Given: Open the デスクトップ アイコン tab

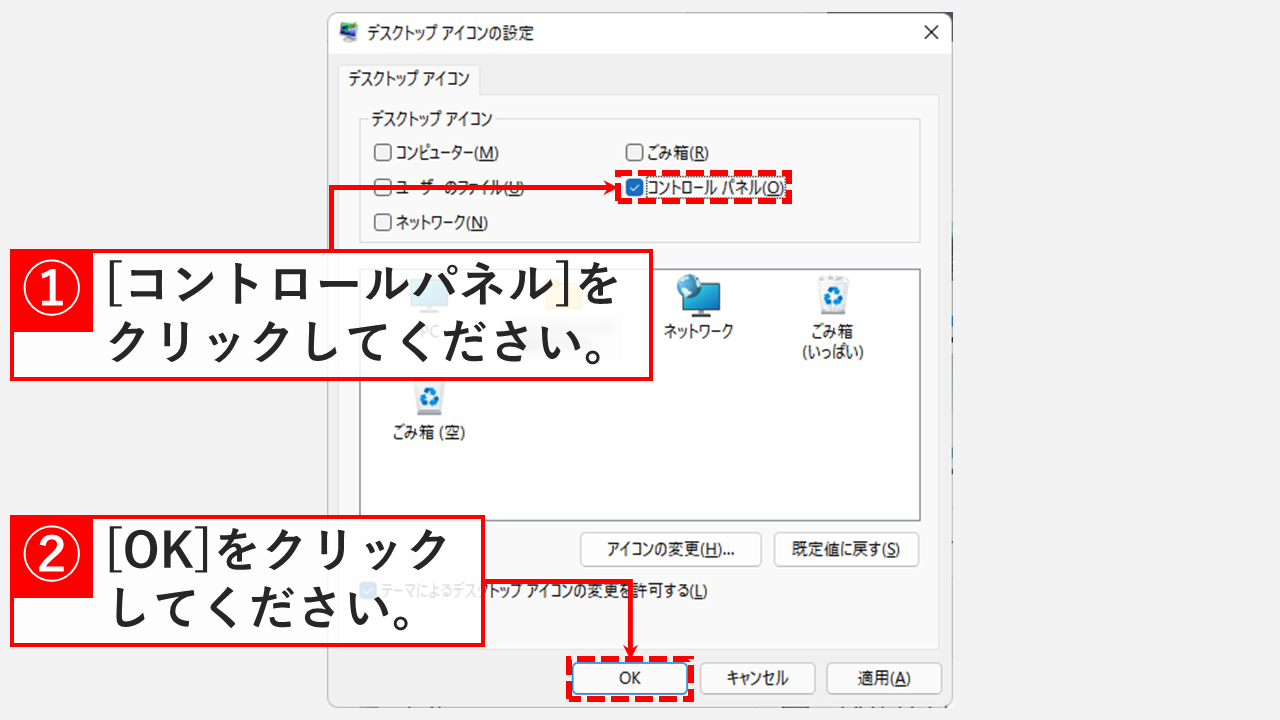Looking at the screenshot, I should [409, 79].
